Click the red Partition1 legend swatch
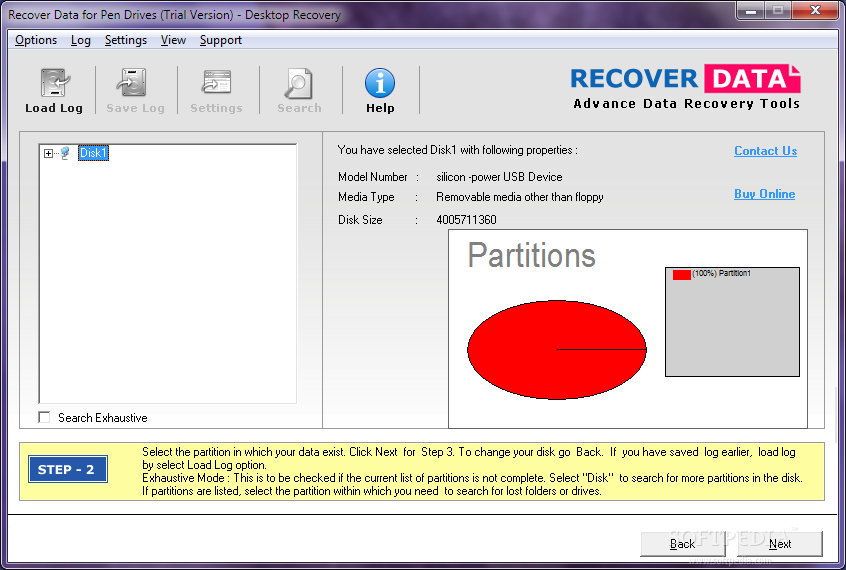The height and width of the screenshot is (570, 846). pos(681,275)
